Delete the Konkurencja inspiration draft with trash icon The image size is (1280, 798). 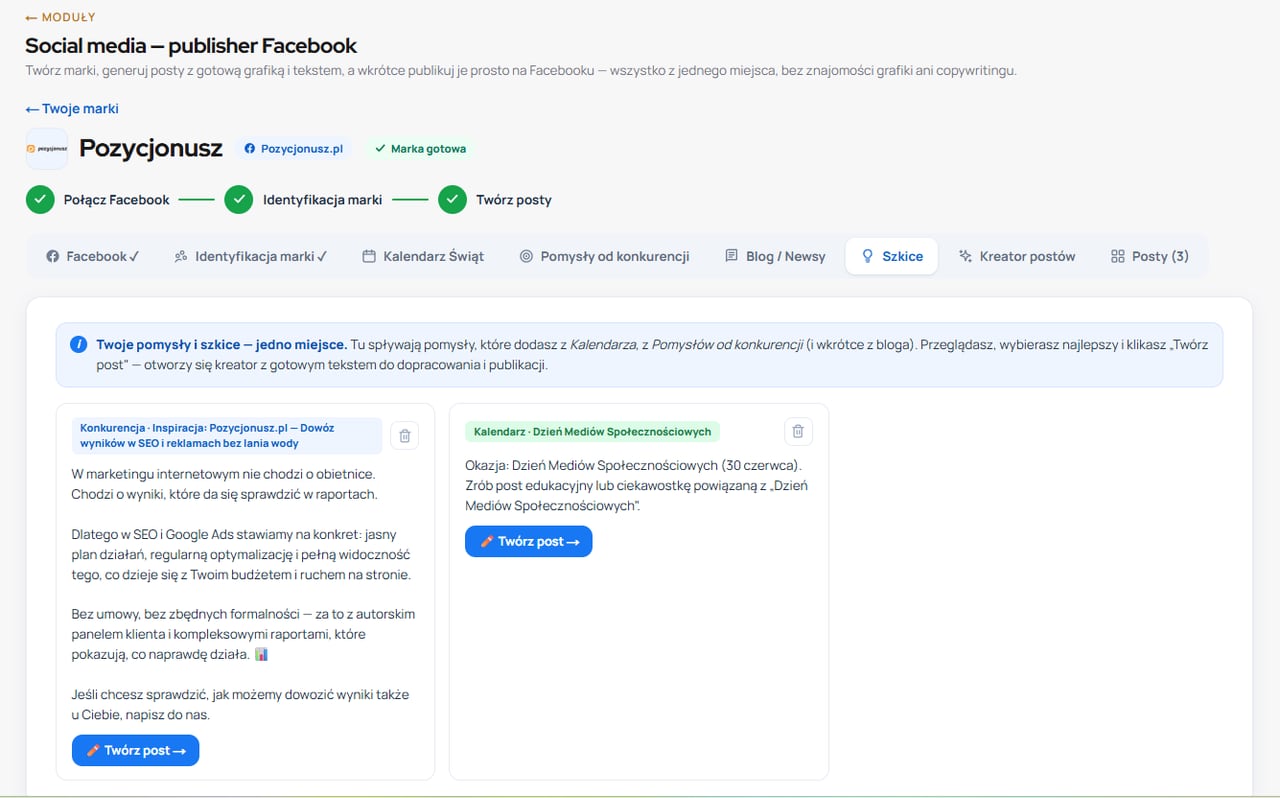coord(404,435)
